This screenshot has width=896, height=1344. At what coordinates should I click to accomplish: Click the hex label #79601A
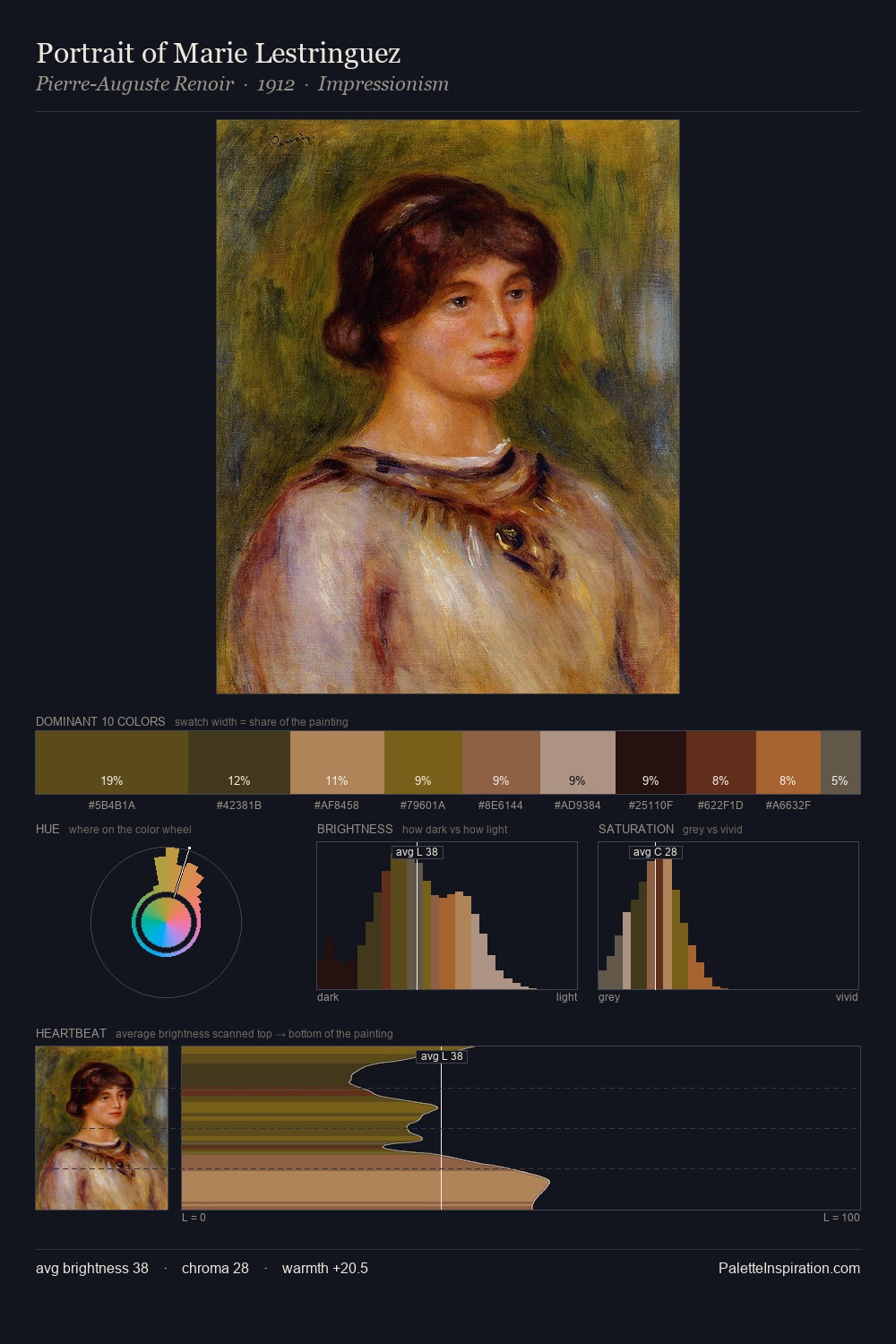click(423, 806)
